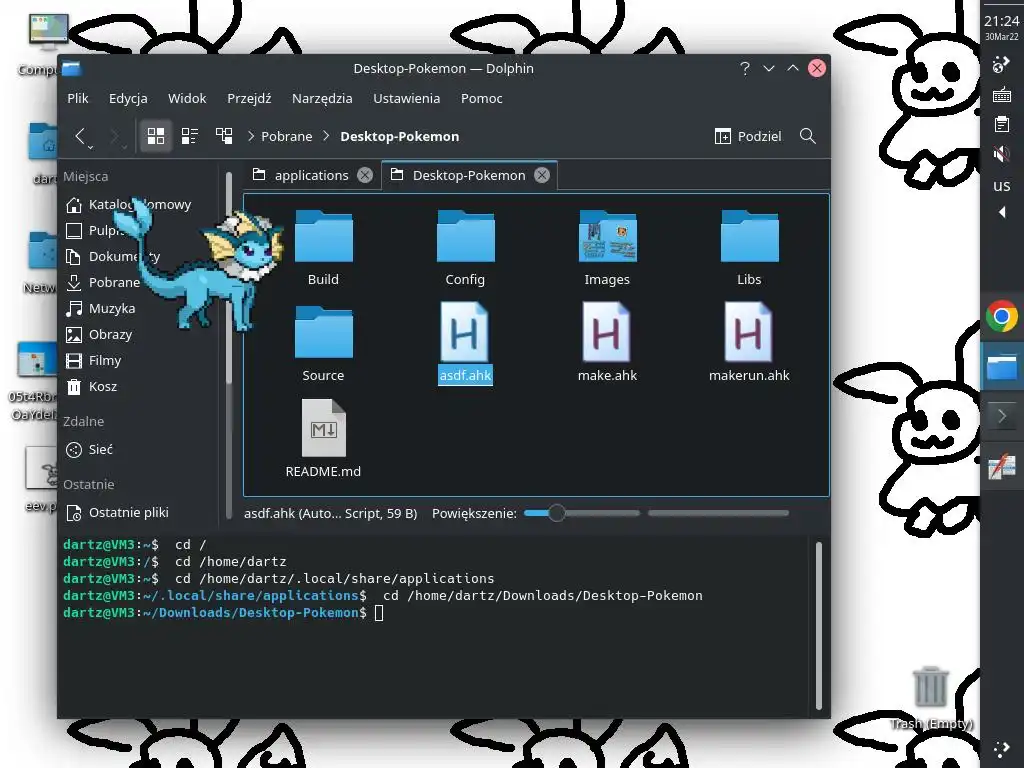Viewport: 1024px width, 768px height.
Task: Open the search magnifier in Dolphin
Action: (808, 136)
